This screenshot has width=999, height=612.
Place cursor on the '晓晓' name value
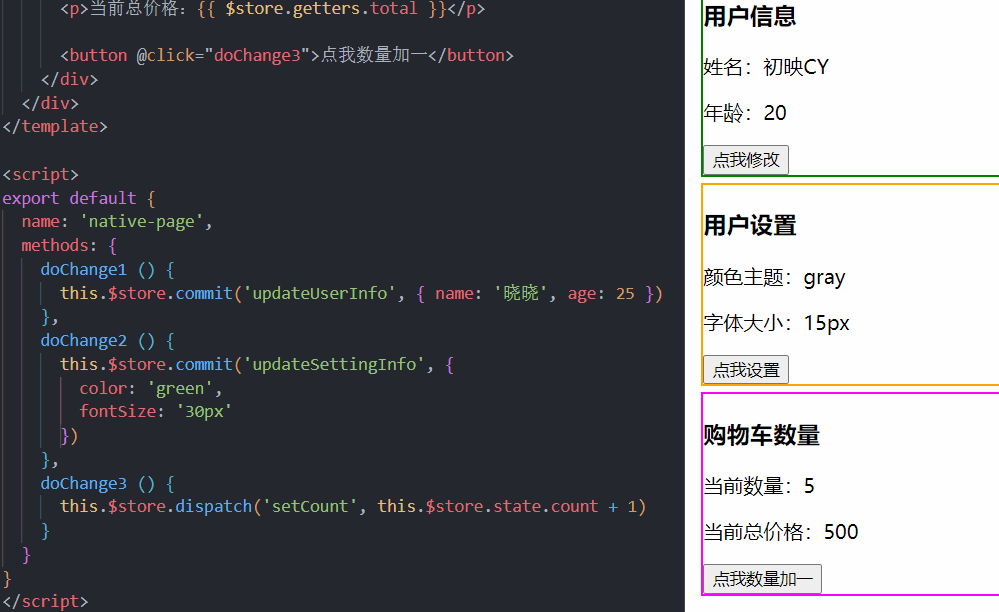click(x=521, y=294)
